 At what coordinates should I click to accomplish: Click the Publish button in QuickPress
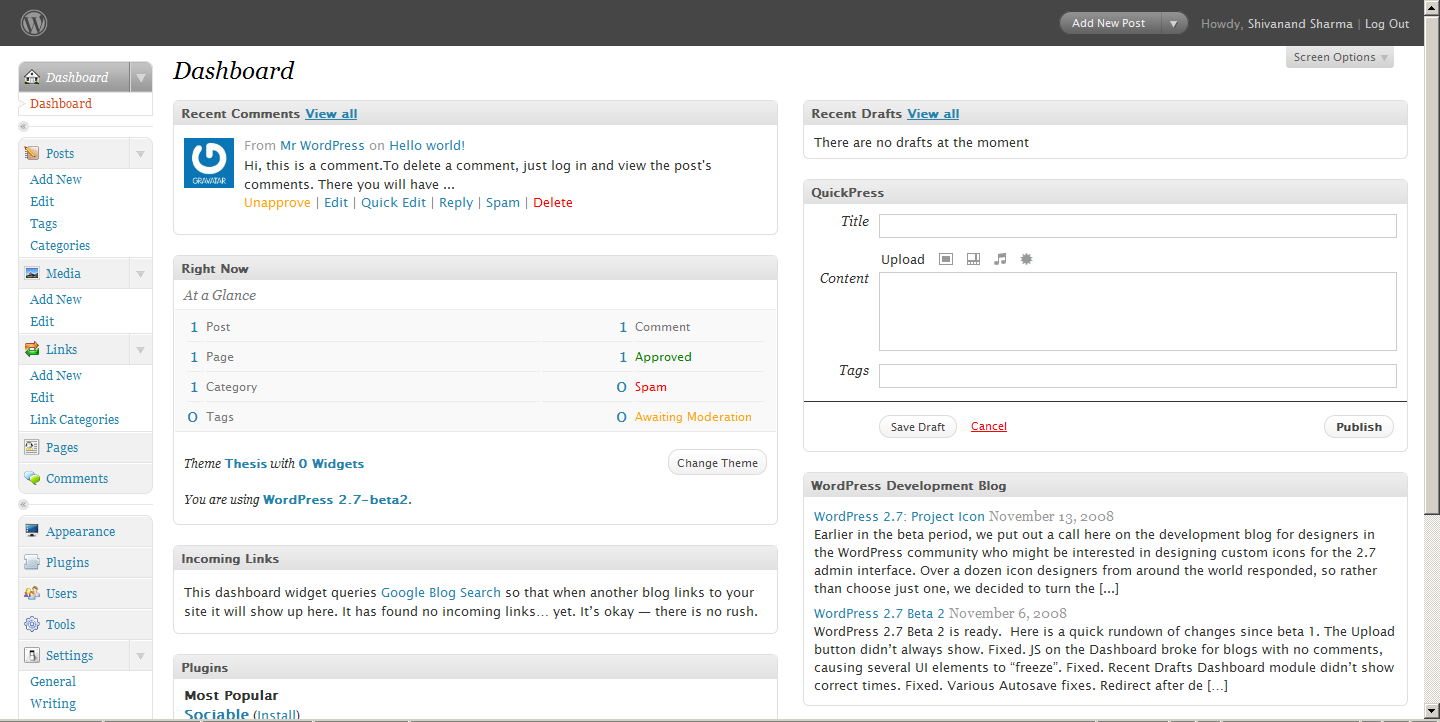pos(1359,427)
